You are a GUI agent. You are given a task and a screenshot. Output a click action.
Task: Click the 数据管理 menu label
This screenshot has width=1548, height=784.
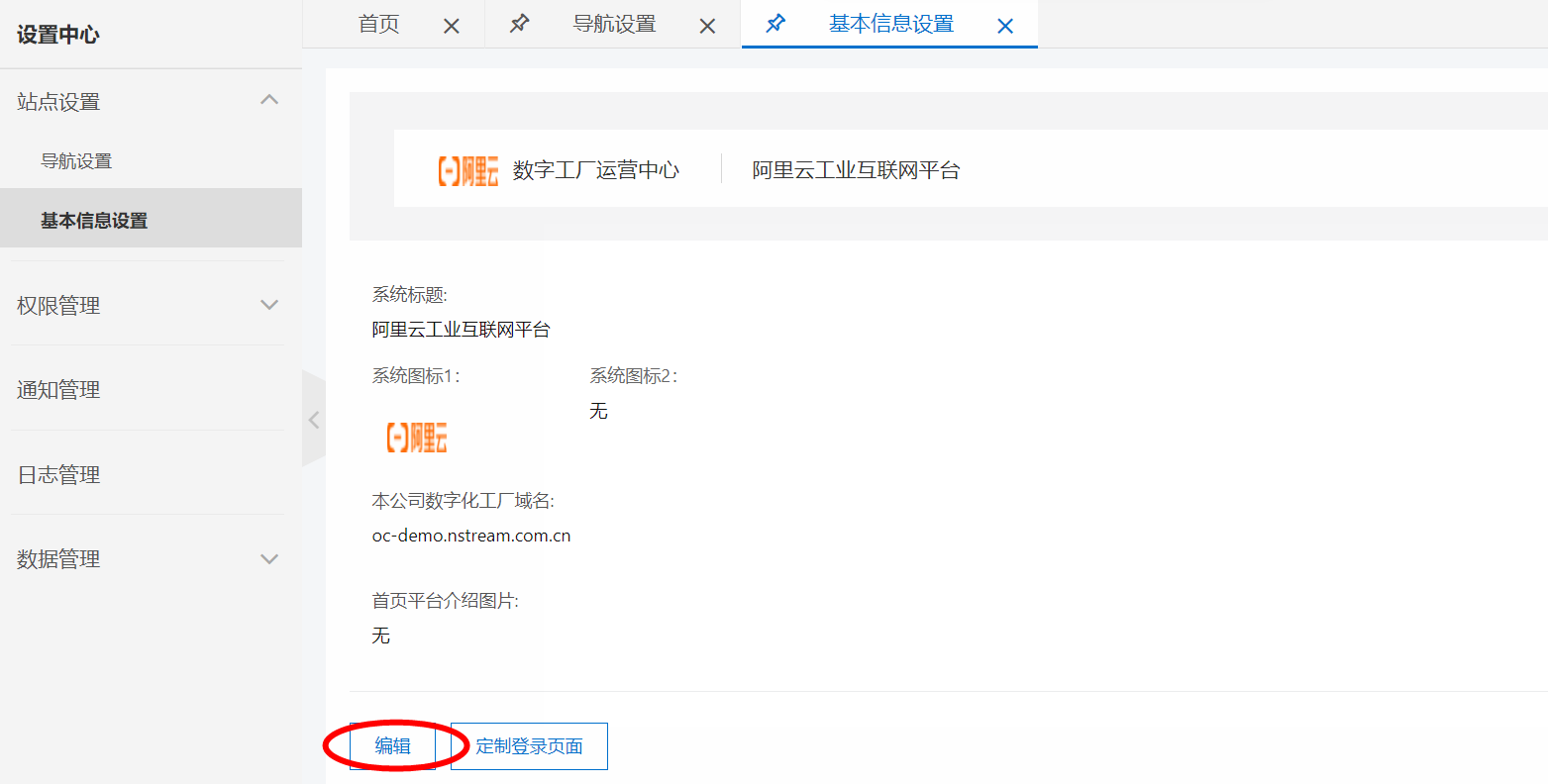pyautogui.click(x=58, y=559)
